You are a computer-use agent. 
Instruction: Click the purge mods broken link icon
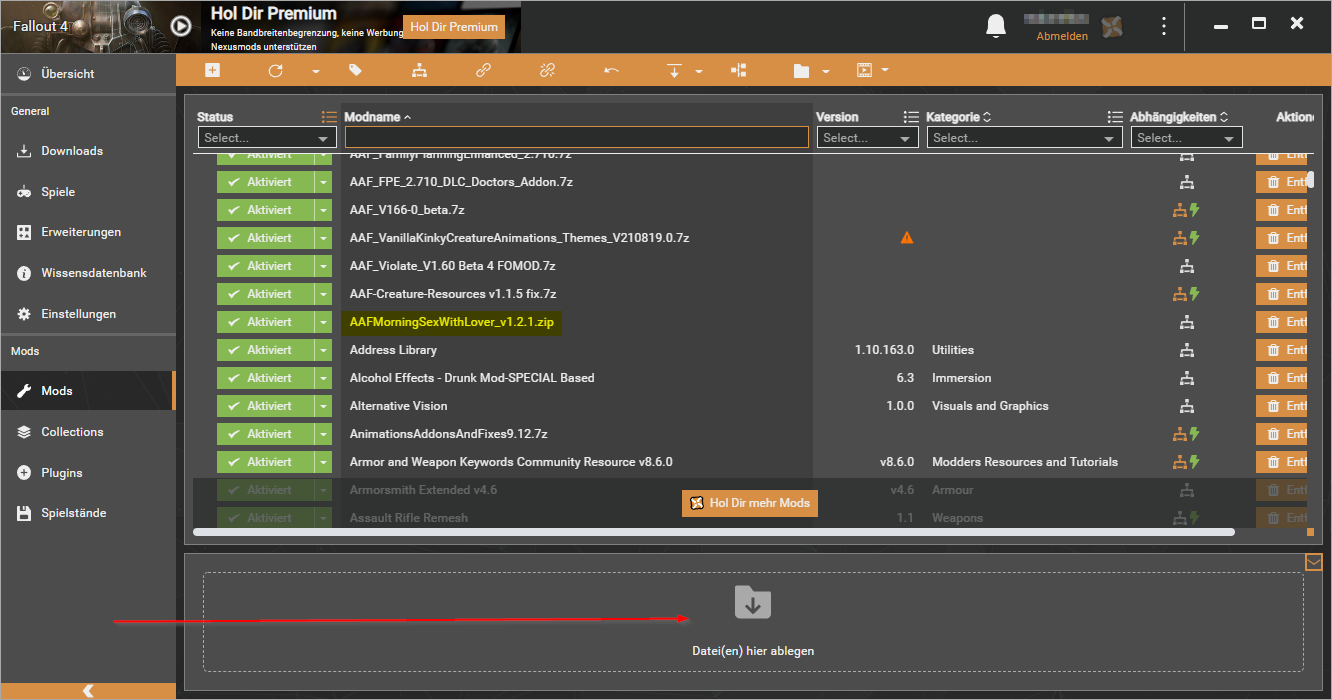tap(547, 71)
